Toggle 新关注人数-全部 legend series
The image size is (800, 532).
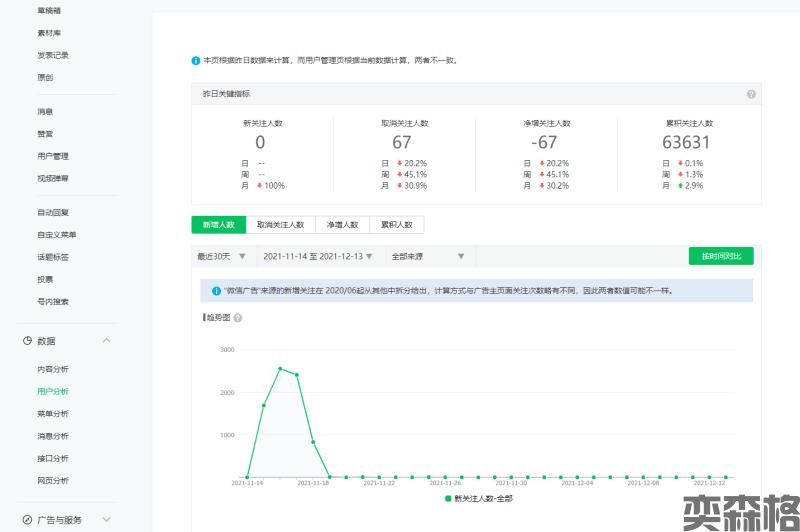coord(479,498)
